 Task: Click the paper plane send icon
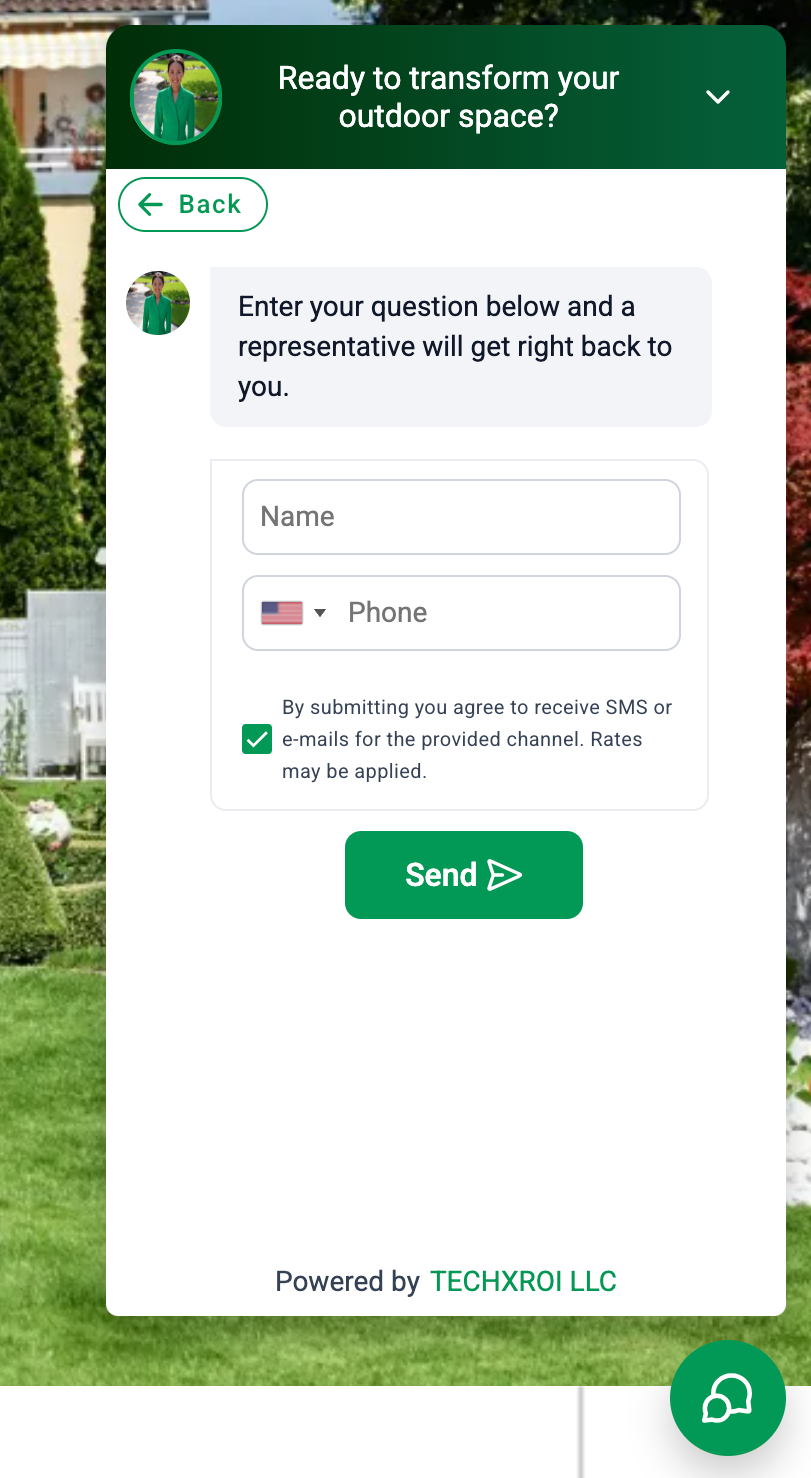click(x=504, y=875)
